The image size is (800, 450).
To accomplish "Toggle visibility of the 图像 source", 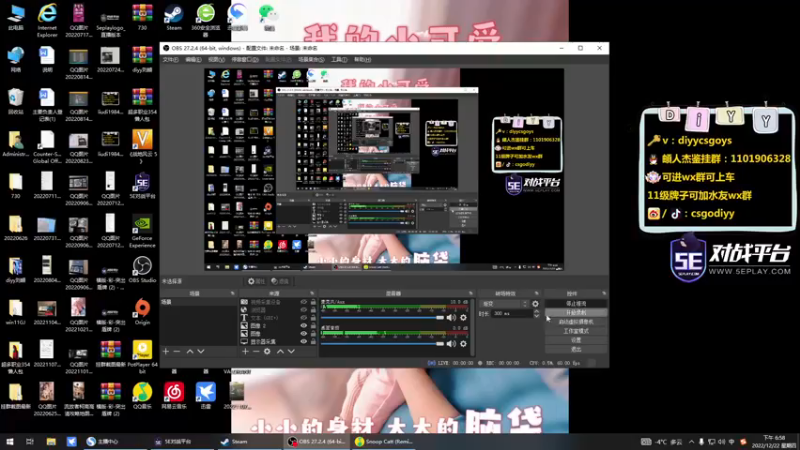I will point(304,334).
